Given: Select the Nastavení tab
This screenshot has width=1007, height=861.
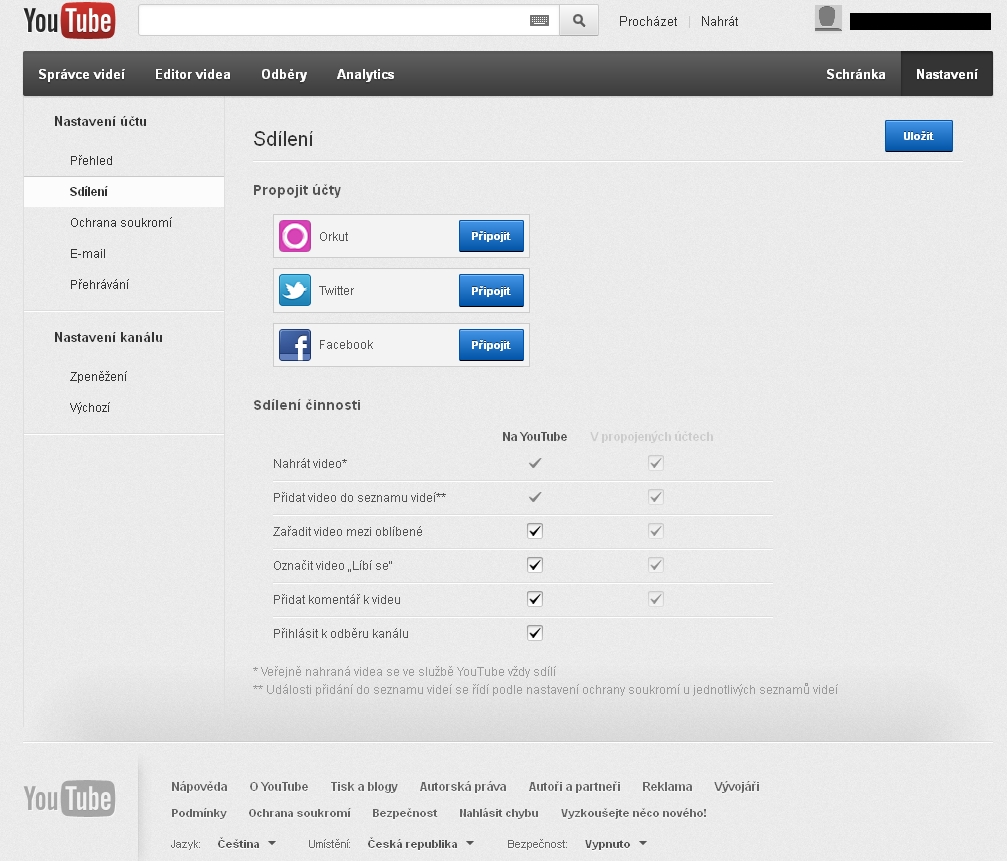Looking at the screenshot, I should [947, 74].
